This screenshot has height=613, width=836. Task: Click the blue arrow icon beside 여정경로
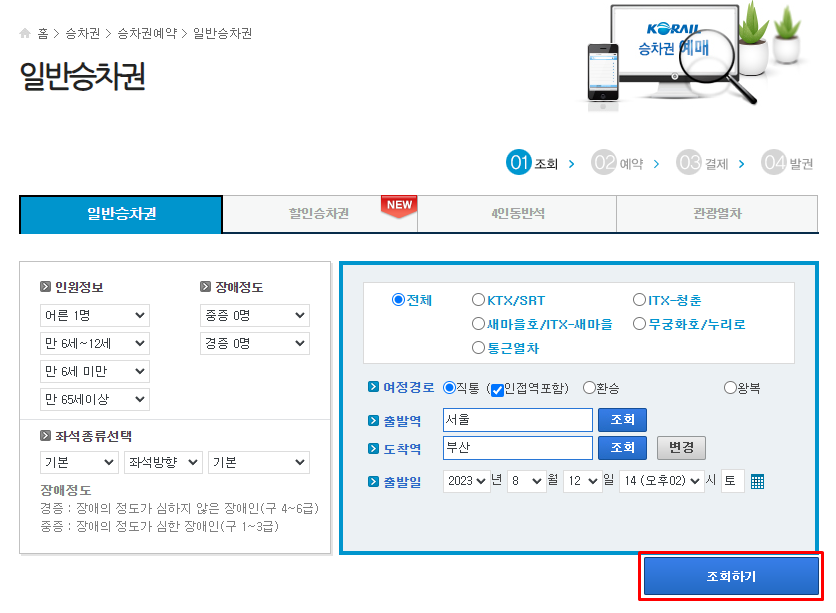click(373, 386)
